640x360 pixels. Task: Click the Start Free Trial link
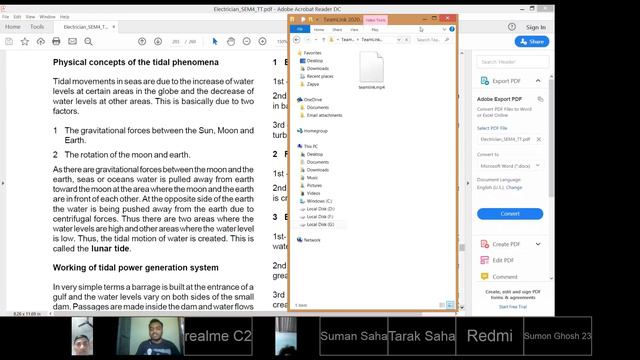click(x=513, y=307)
